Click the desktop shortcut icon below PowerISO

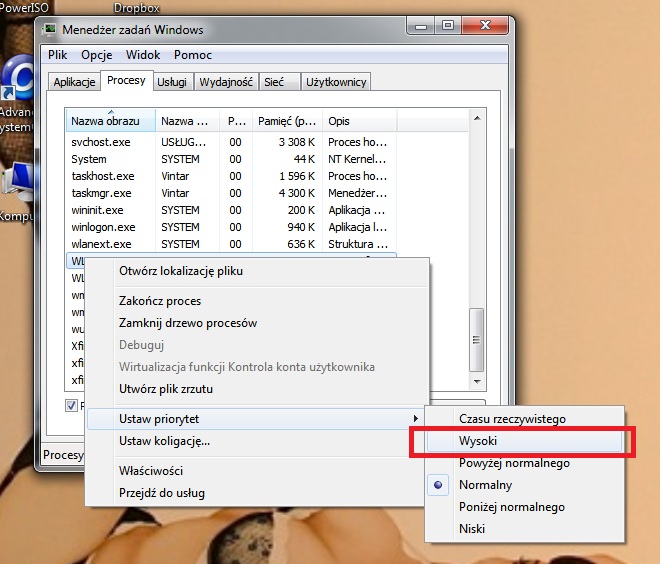click(x=17, y=77)
